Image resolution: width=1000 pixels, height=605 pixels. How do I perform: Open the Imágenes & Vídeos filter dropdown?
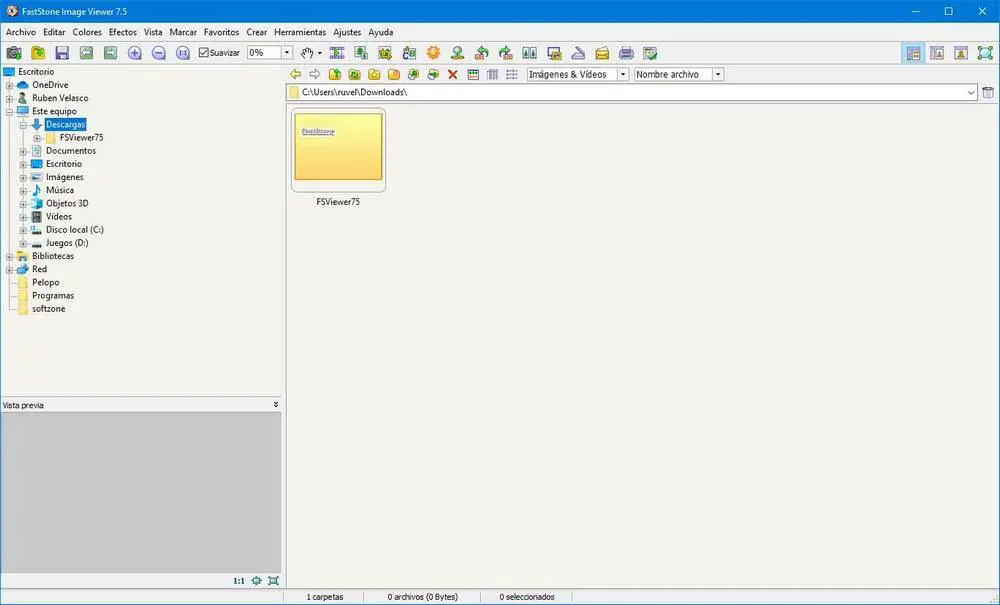[x=623, y=75]
